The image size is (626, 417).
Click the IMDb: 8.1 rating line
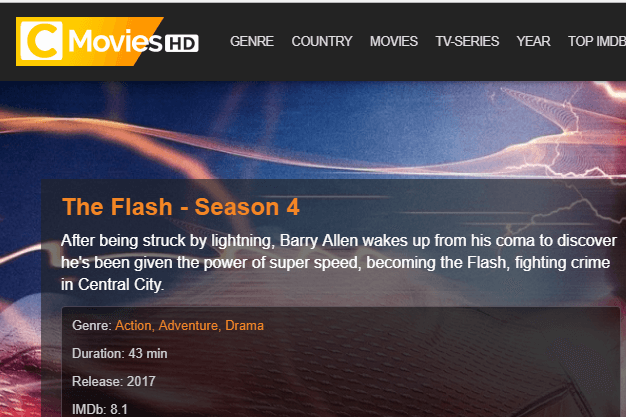(x=100, y=409)
